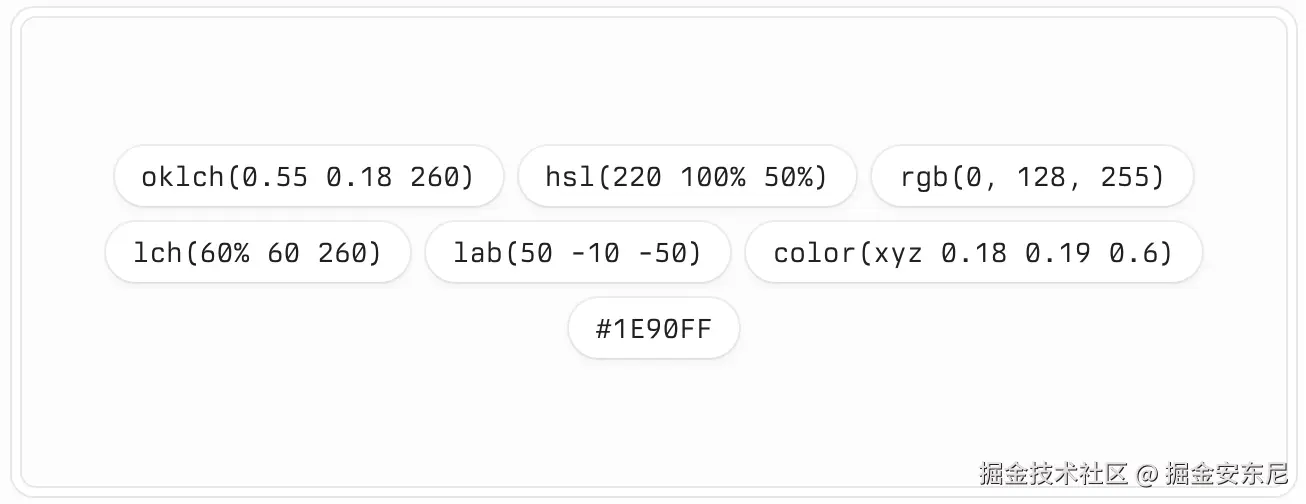Select the only chip on the third row
Image resolution: width=1306 pixels, height=504 pixels.
(x=654, y=328)
